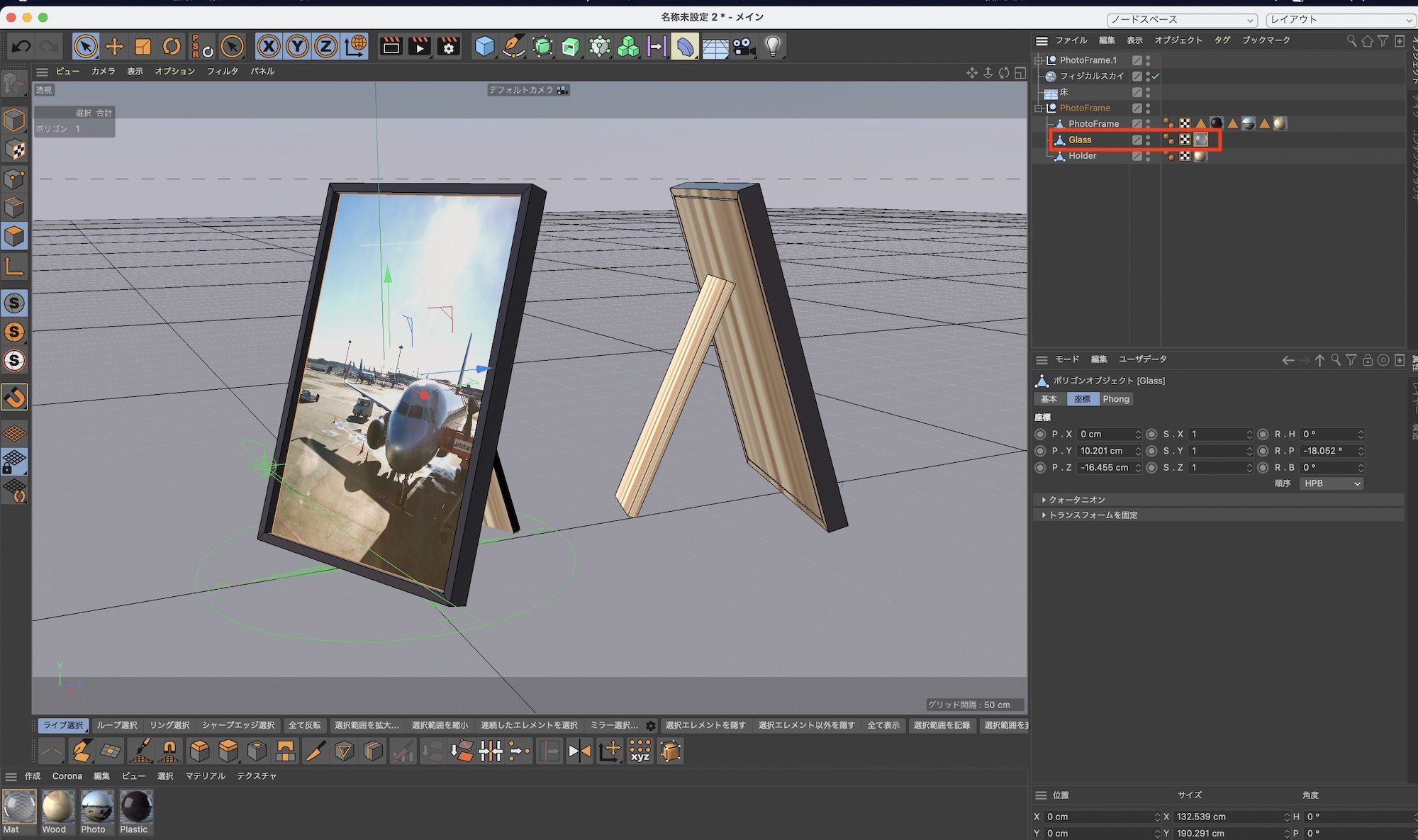Switch to the Phong tab
The image size is (1418, 840).
[1115, 399]
